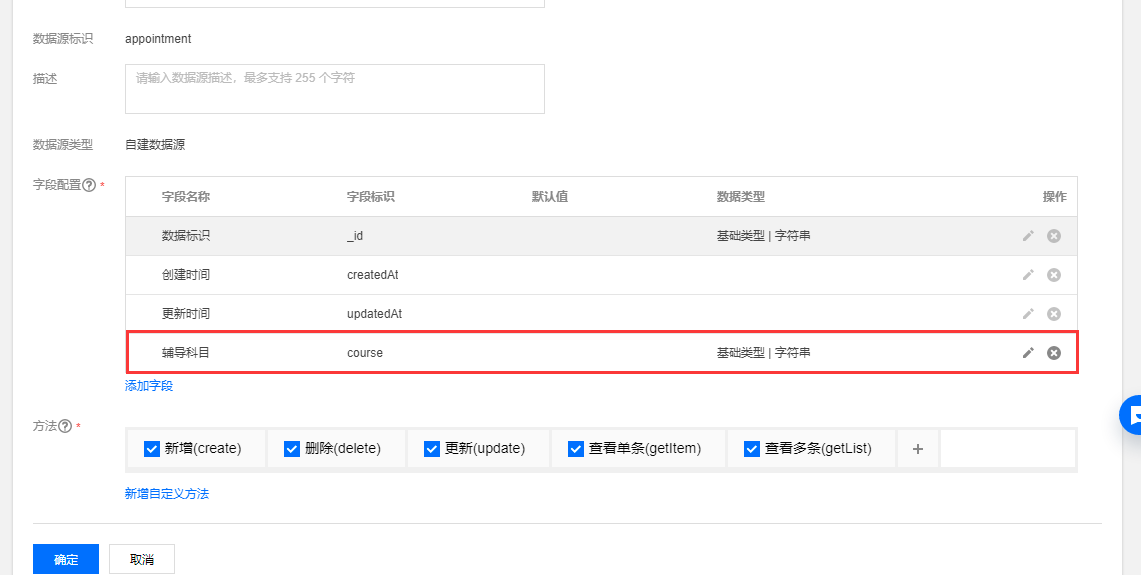This screenshot has height=575, width=1141.
Task: Focus the 描述 description text area
Action: pos(335,89)
